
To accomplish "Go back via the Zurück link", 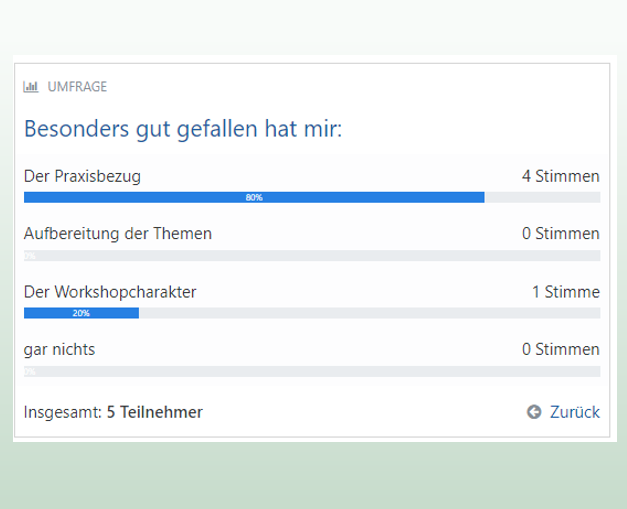I will point(575,412).
